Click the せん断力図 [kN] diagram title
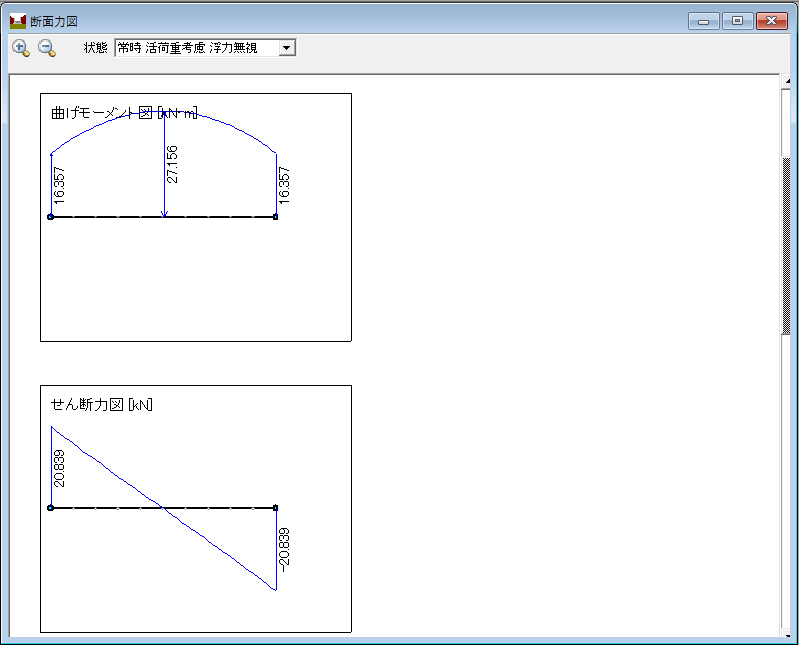 pyautogui.click(x=102, y=405)
